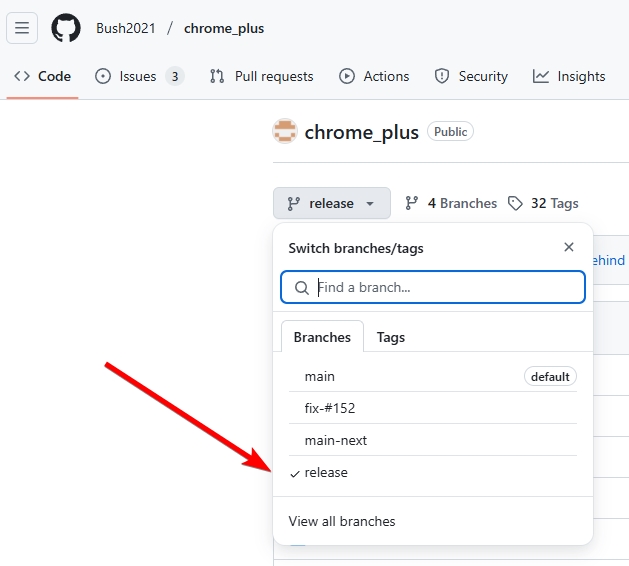Select the checked release branch

tap(326, 472)
